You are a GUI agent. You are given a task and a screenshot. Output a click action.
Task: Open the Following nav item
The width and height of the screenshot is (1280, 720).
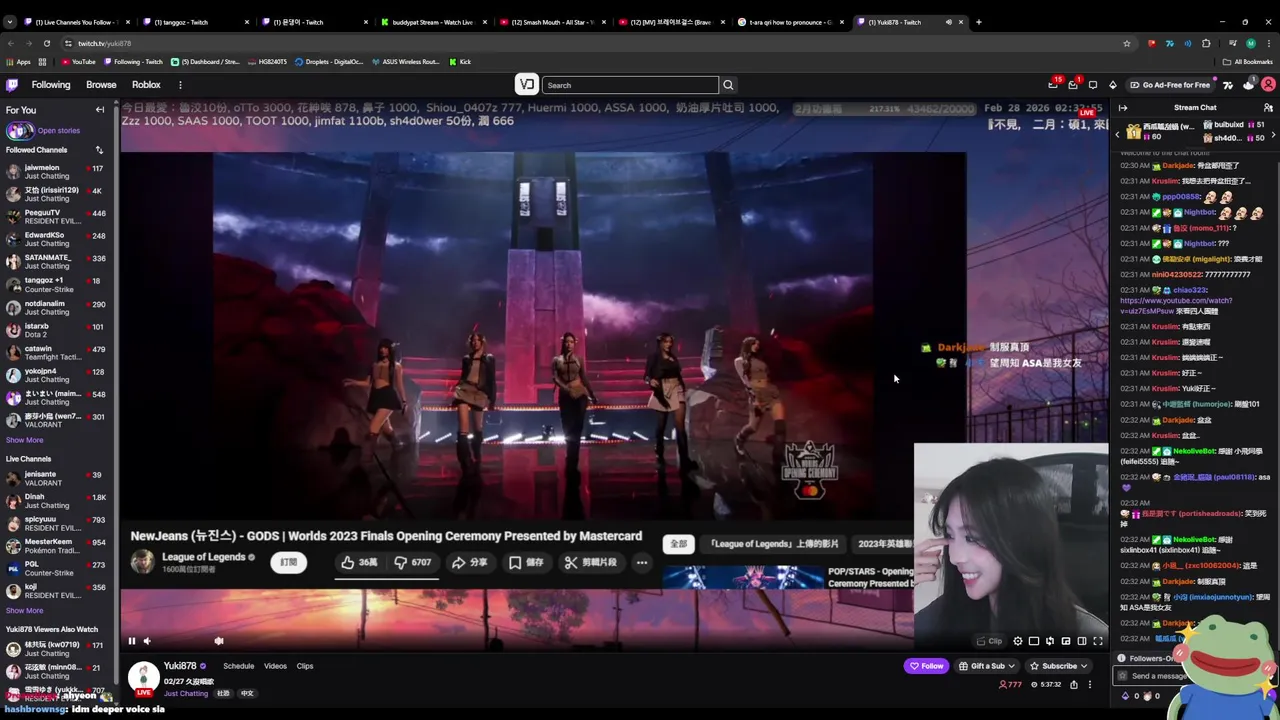(51, 85)
